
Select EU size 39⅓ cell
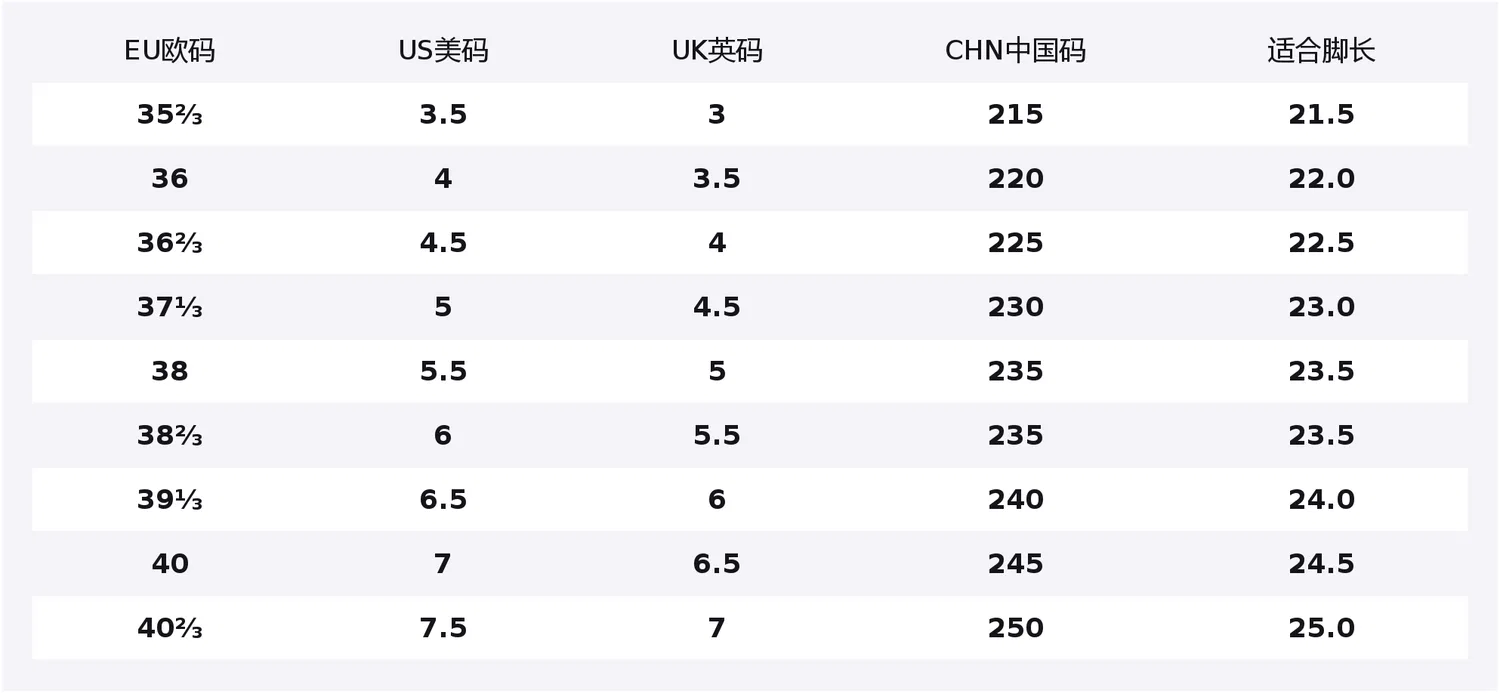tap(169, 500)
